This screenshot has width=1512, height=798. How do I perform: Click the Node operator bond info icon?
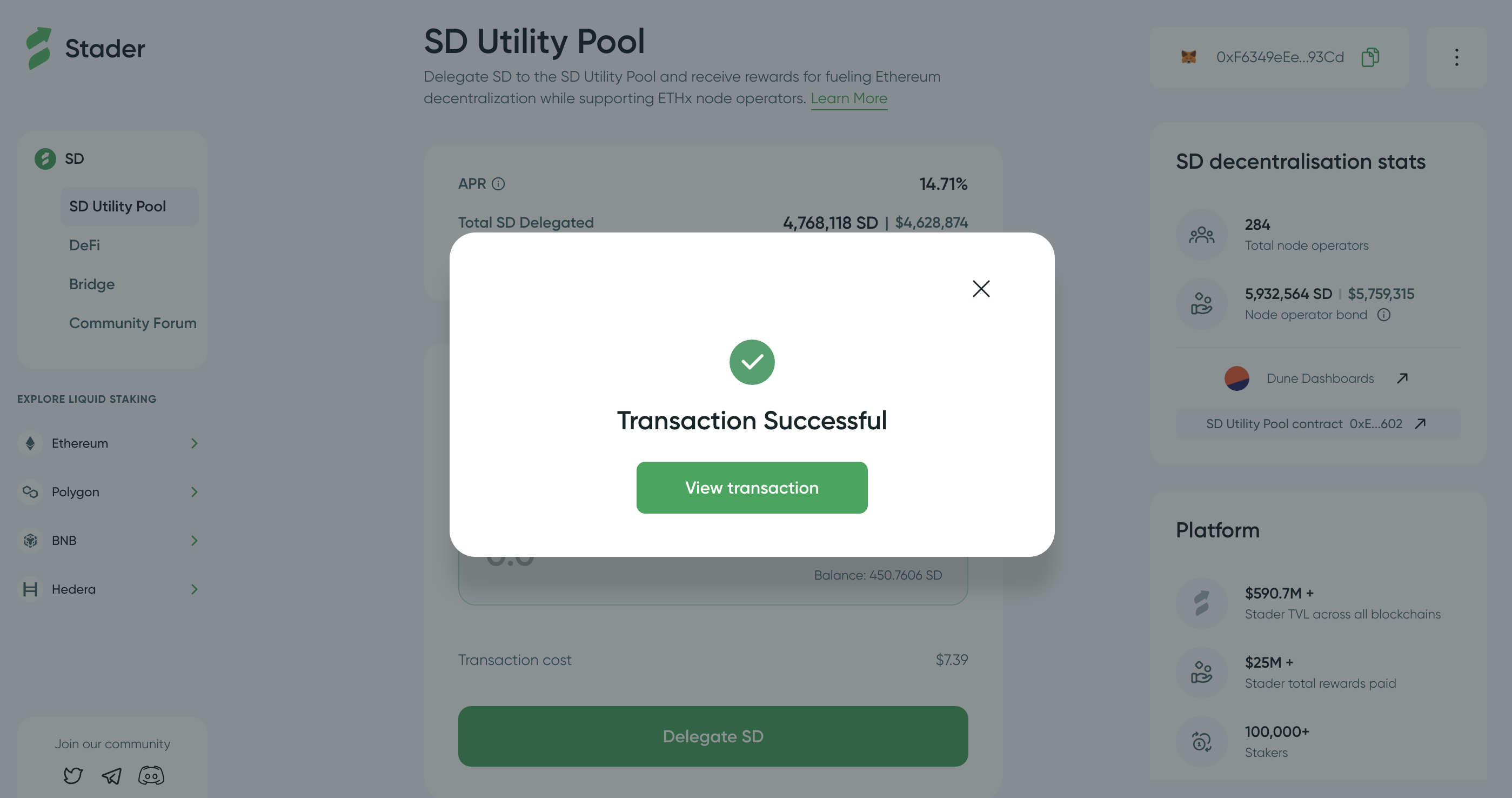coord(1383,315)
